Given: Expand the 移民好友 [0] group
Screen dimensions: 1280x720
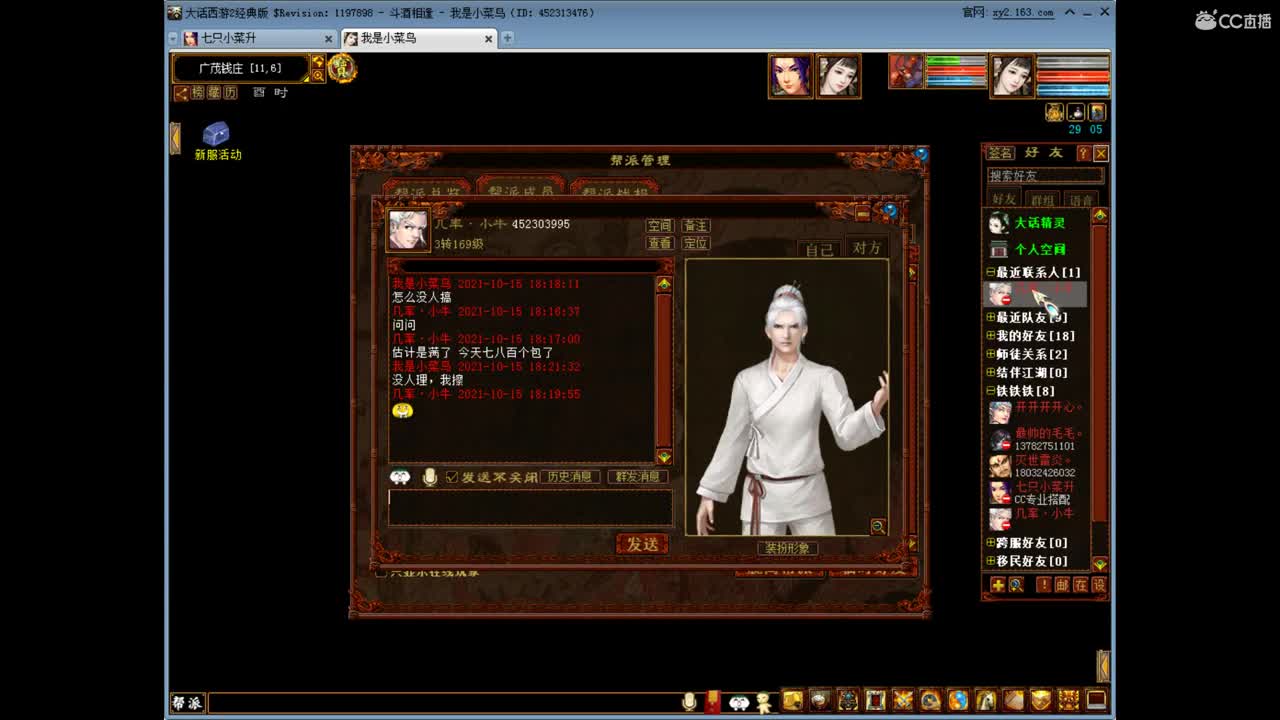Looking at the screenshot, I should click(x=991, y=561).
